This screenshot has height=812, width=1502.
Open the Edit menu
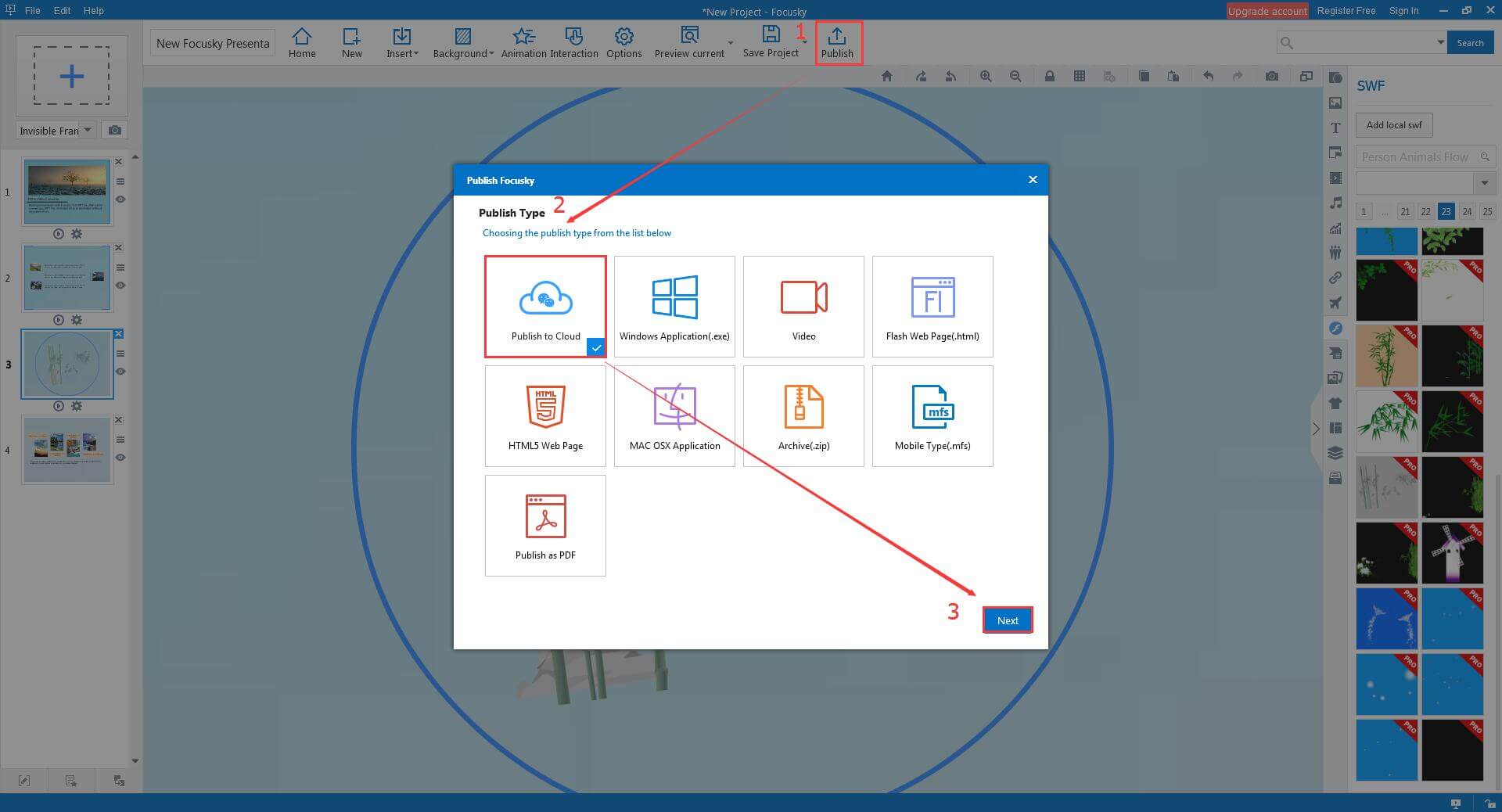pyautogui.click(x=63, y=10)
